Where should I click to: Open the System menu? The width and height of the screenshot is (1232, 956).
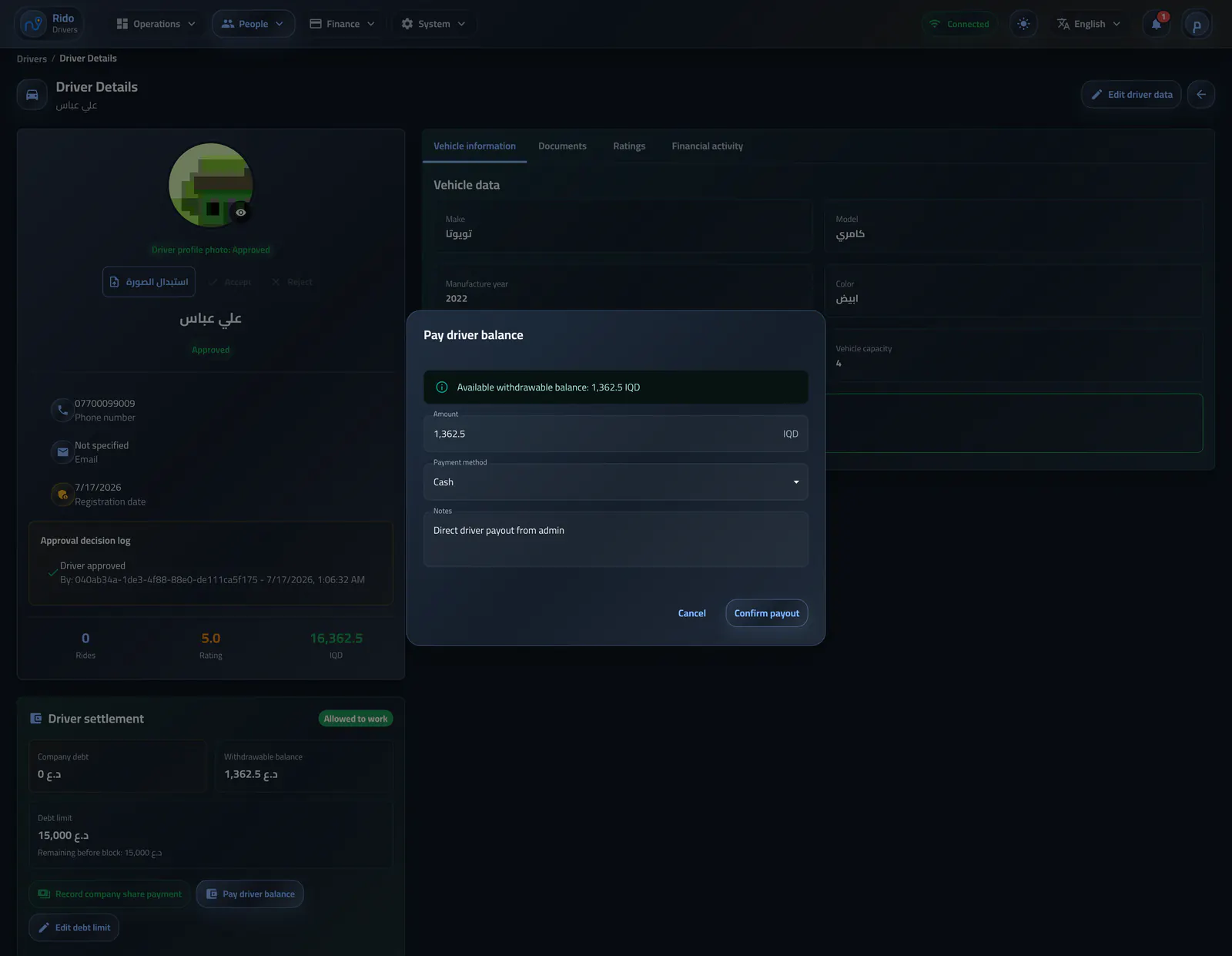click(434, 24)
